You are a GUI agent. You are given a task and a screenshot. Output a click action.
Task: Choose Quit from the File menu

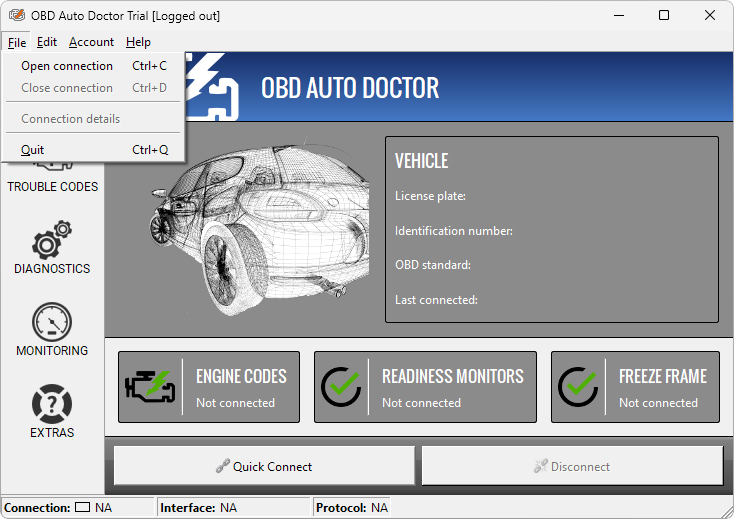(93, 150)
